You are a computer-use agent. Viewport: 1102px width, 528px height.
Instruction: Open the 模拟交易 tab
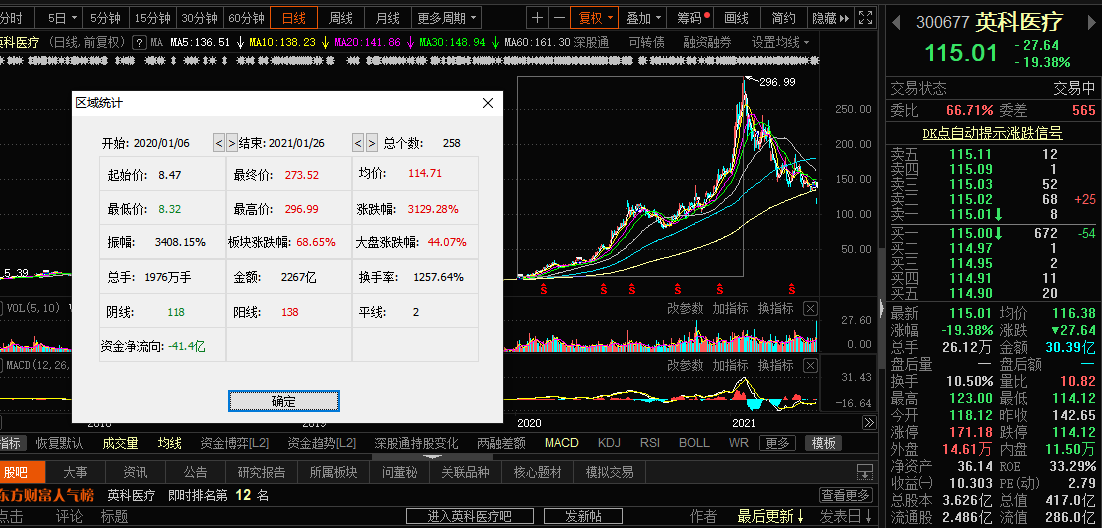pos(609,472)
